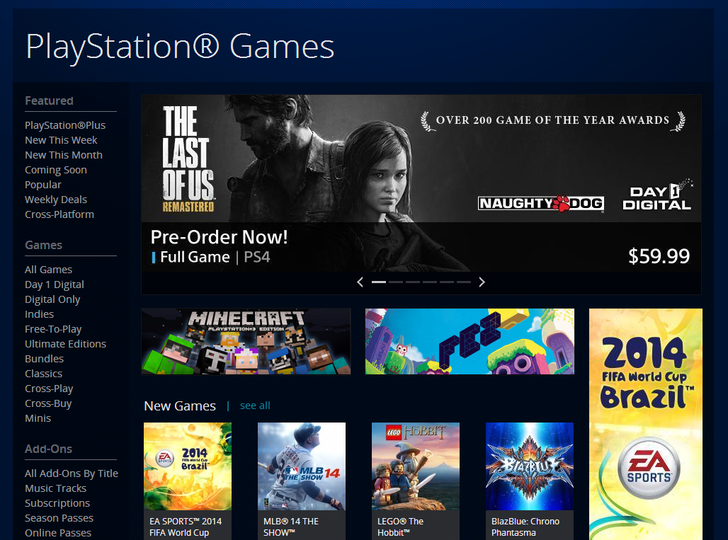Advance carousel with next arrow
The width and height of the screenshot is (728, 540).
pos(482,282)
